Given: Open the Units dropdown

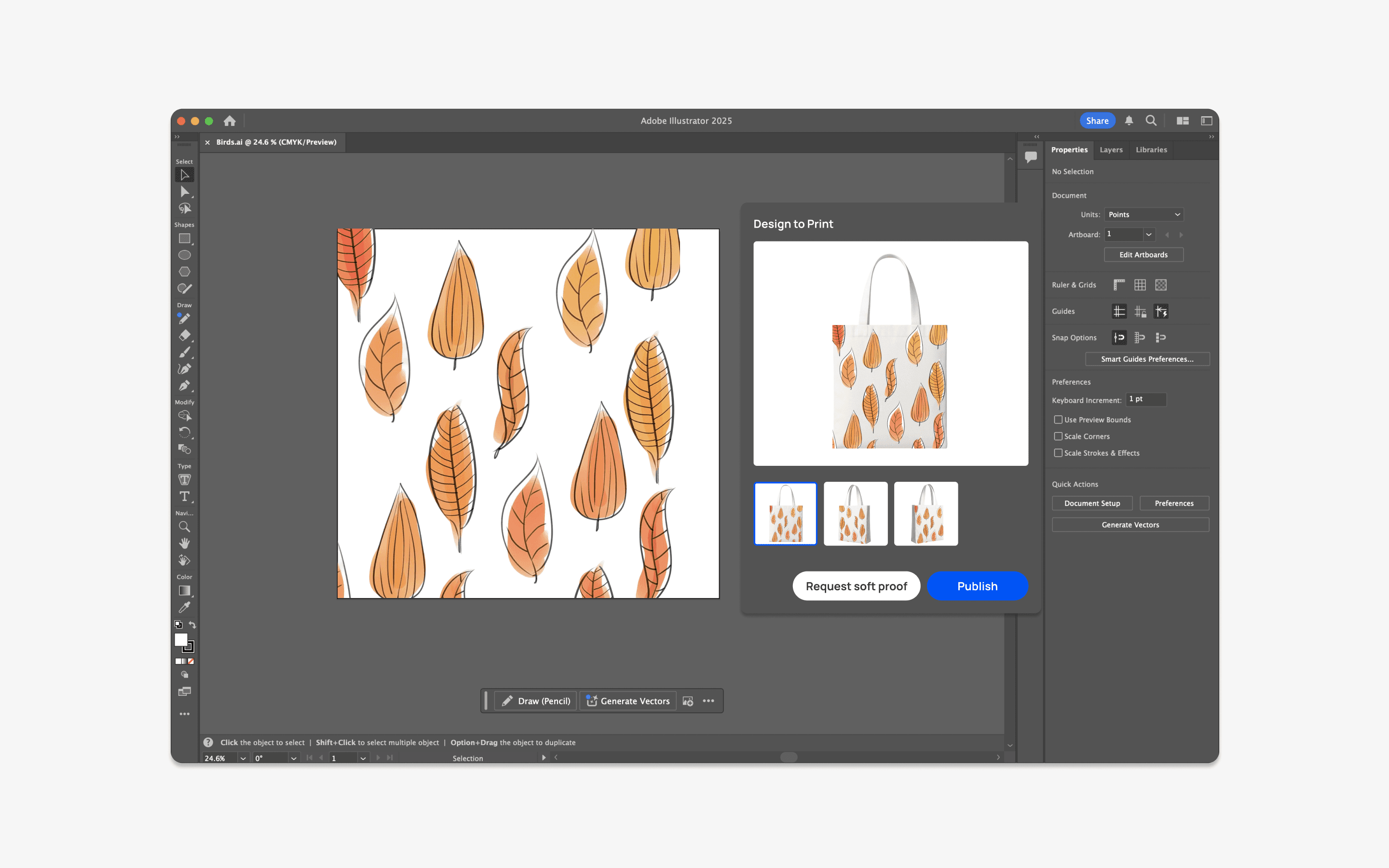Looking at the screenshot, I should tap(1144, 215).
